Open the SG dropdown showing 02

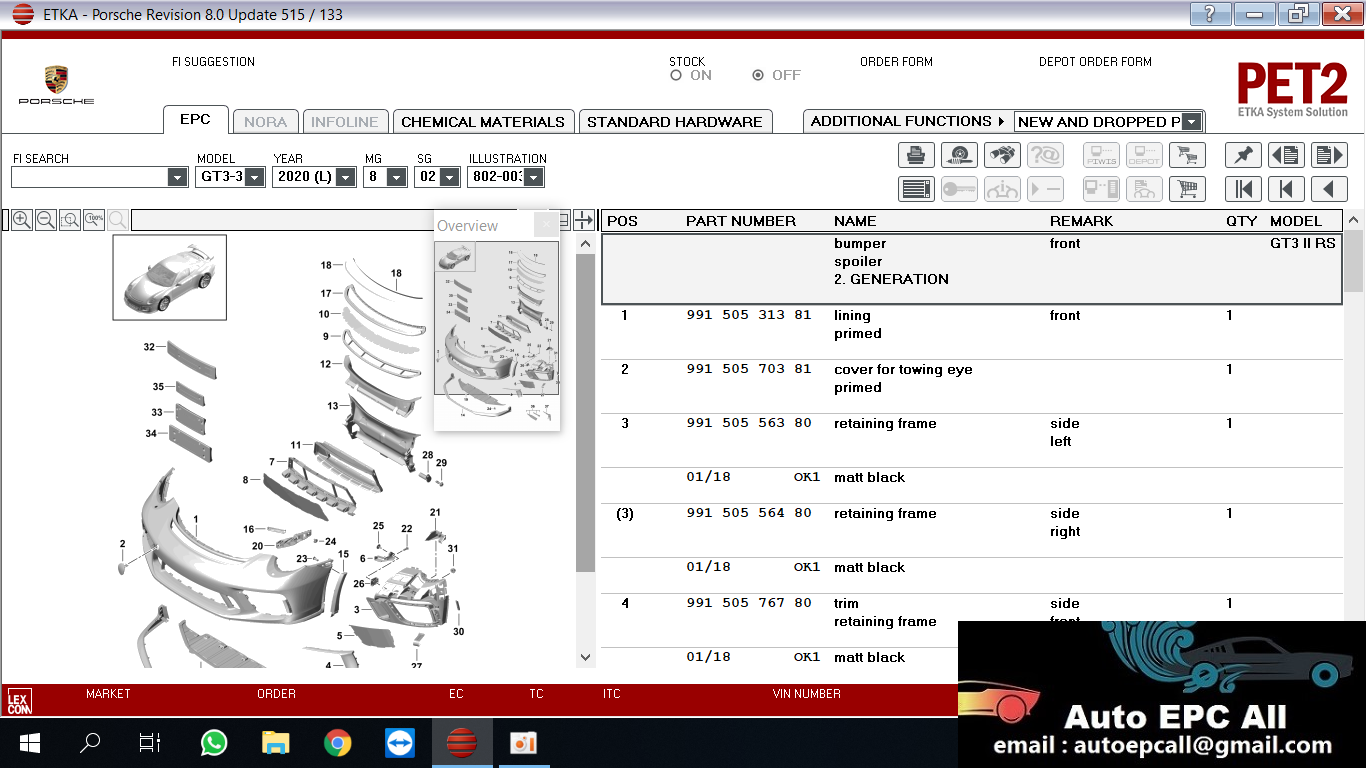coord(452,177)
